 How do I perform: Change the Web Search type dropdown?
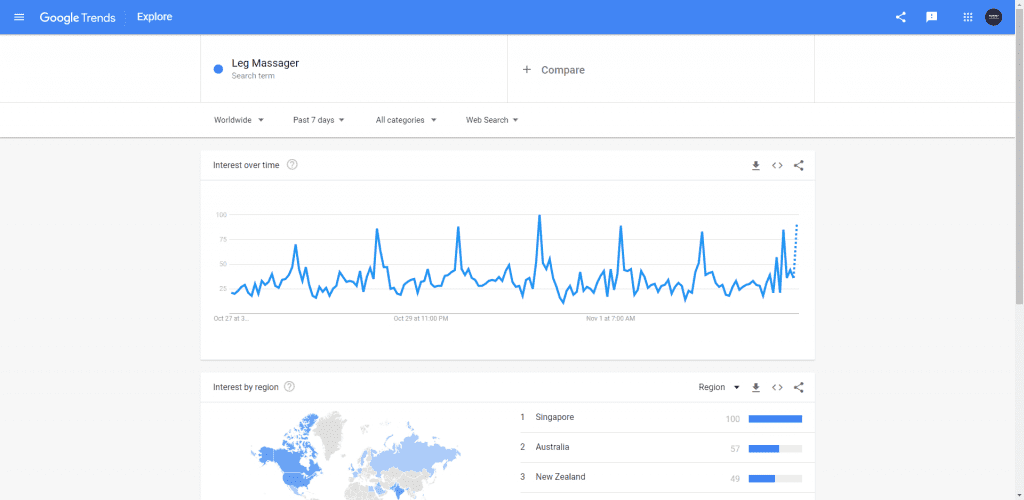click(492, 120)
